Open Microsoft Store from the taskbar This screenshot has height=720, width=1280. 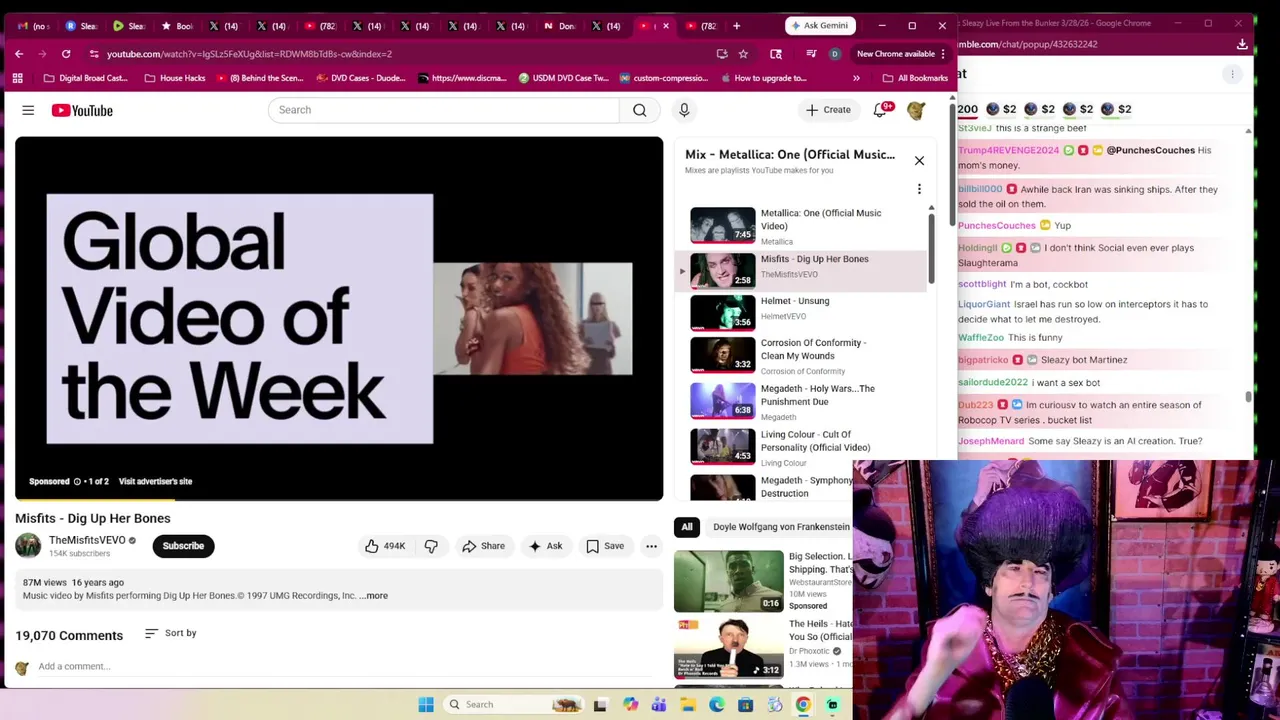click(x=746, y=705)
